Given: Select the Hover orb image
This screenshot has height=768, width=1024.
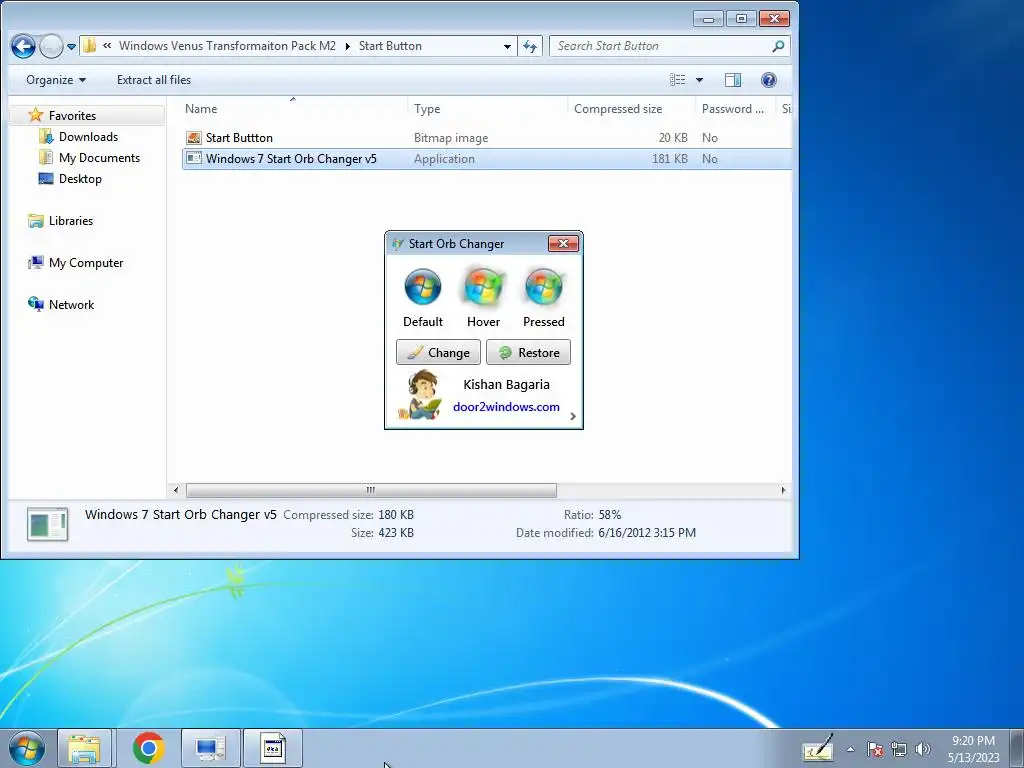Looking at the screenshot, I should pyautogui.click(x=483, y=287).
